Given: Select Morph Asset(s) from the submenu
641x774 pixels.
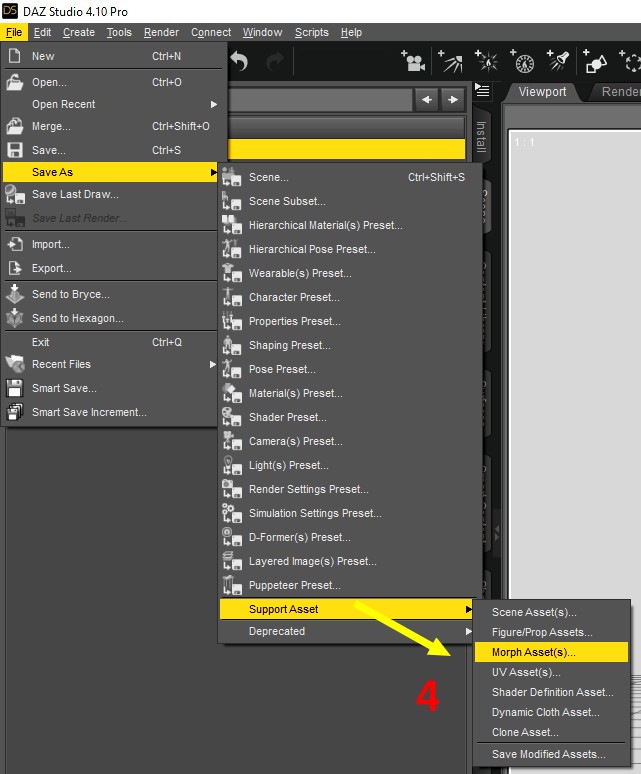Looking at the screenshot, I should [551, 652].
